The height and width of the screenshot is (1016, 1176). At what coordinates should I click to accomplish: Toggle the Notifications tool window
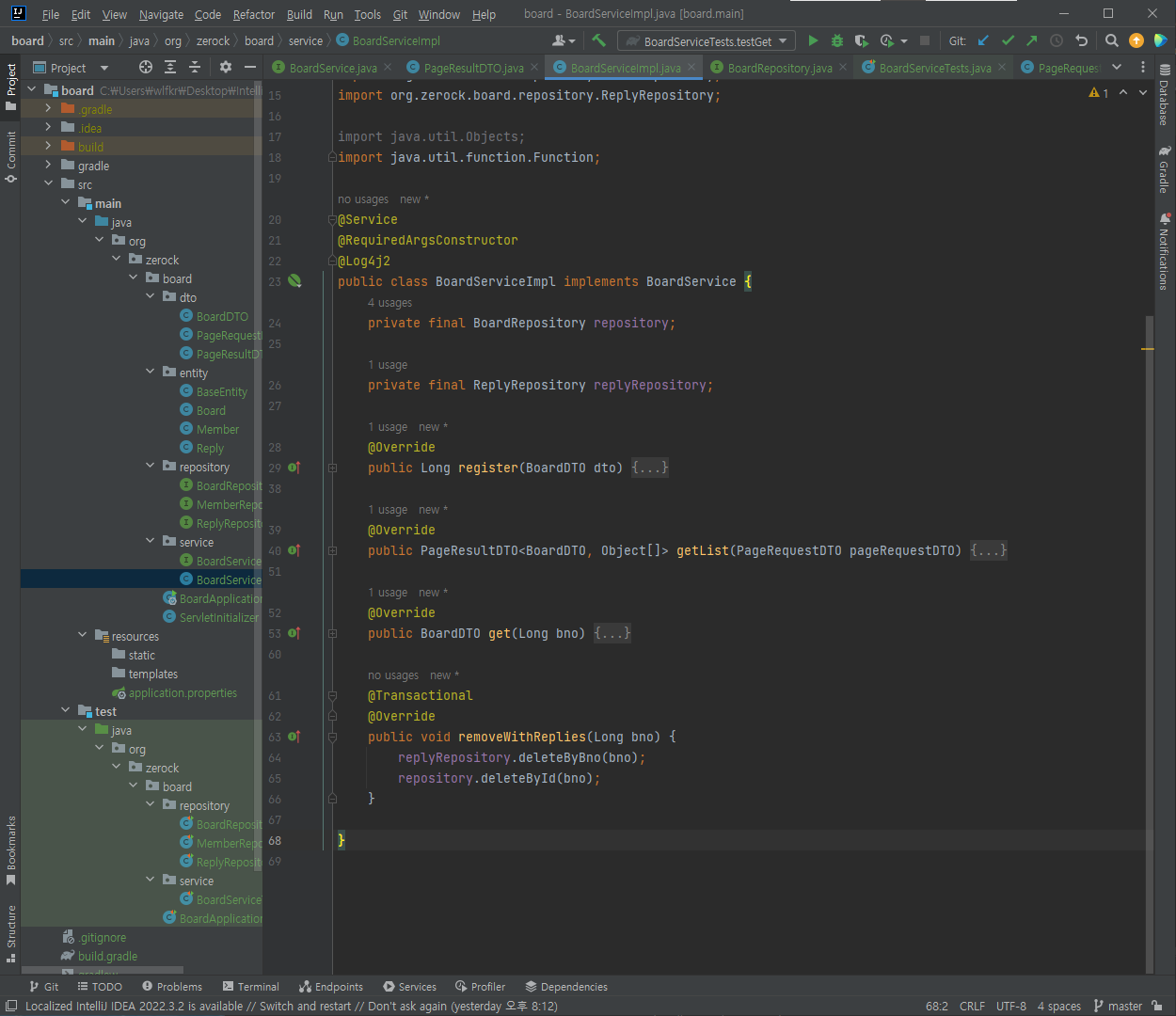tap(1165, 251)
